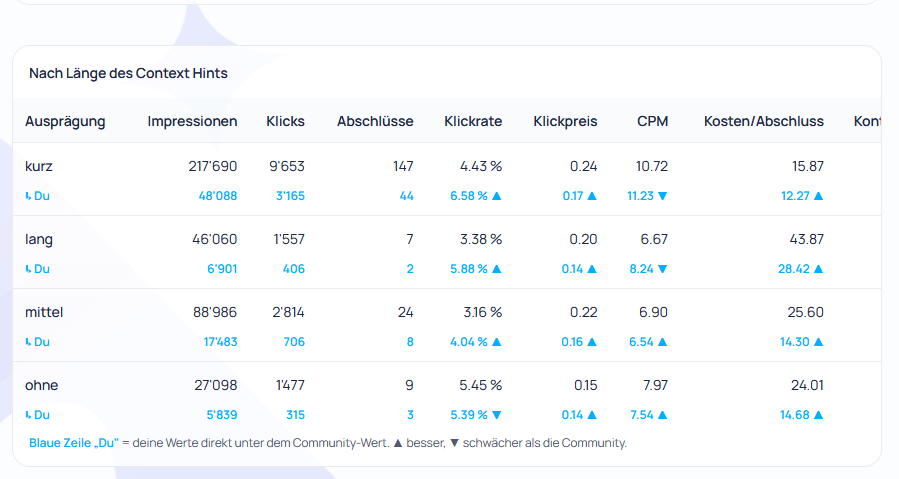Screen dimensions: 899x479
Task: Select the 'lang' row label
Action: [x=39, y=239]
